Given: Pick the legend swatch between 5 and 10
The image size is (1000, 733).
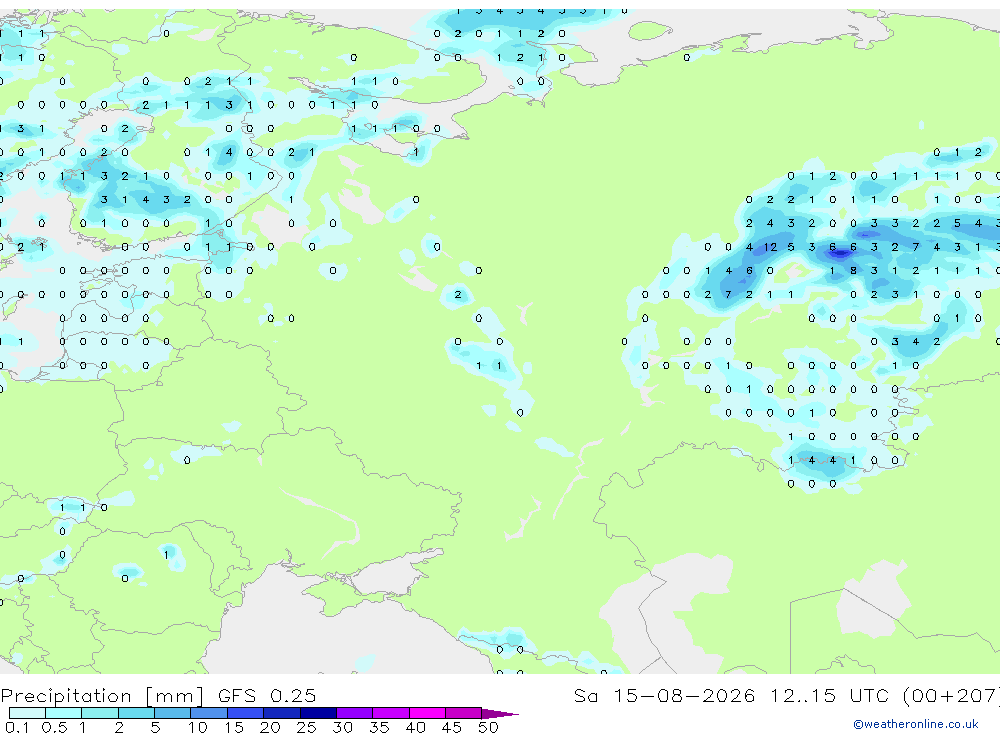Looking at the screenshot, I should [172, 713].
